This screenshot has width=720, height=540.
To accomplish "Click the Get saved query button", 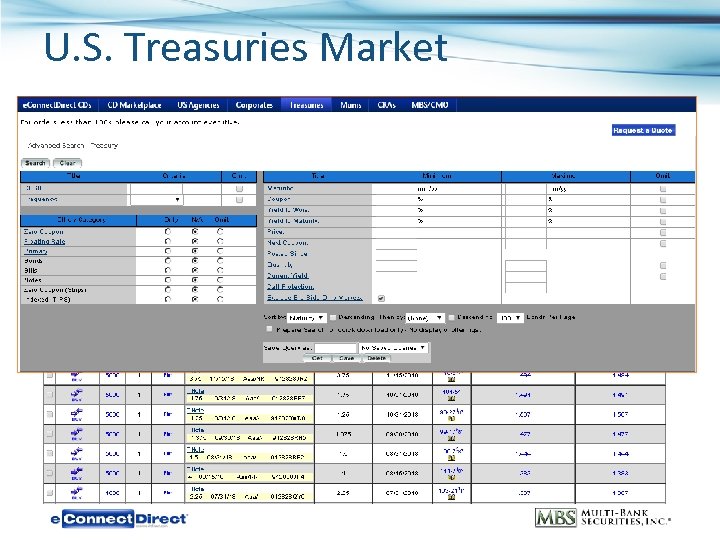I will tap(317, 358).
